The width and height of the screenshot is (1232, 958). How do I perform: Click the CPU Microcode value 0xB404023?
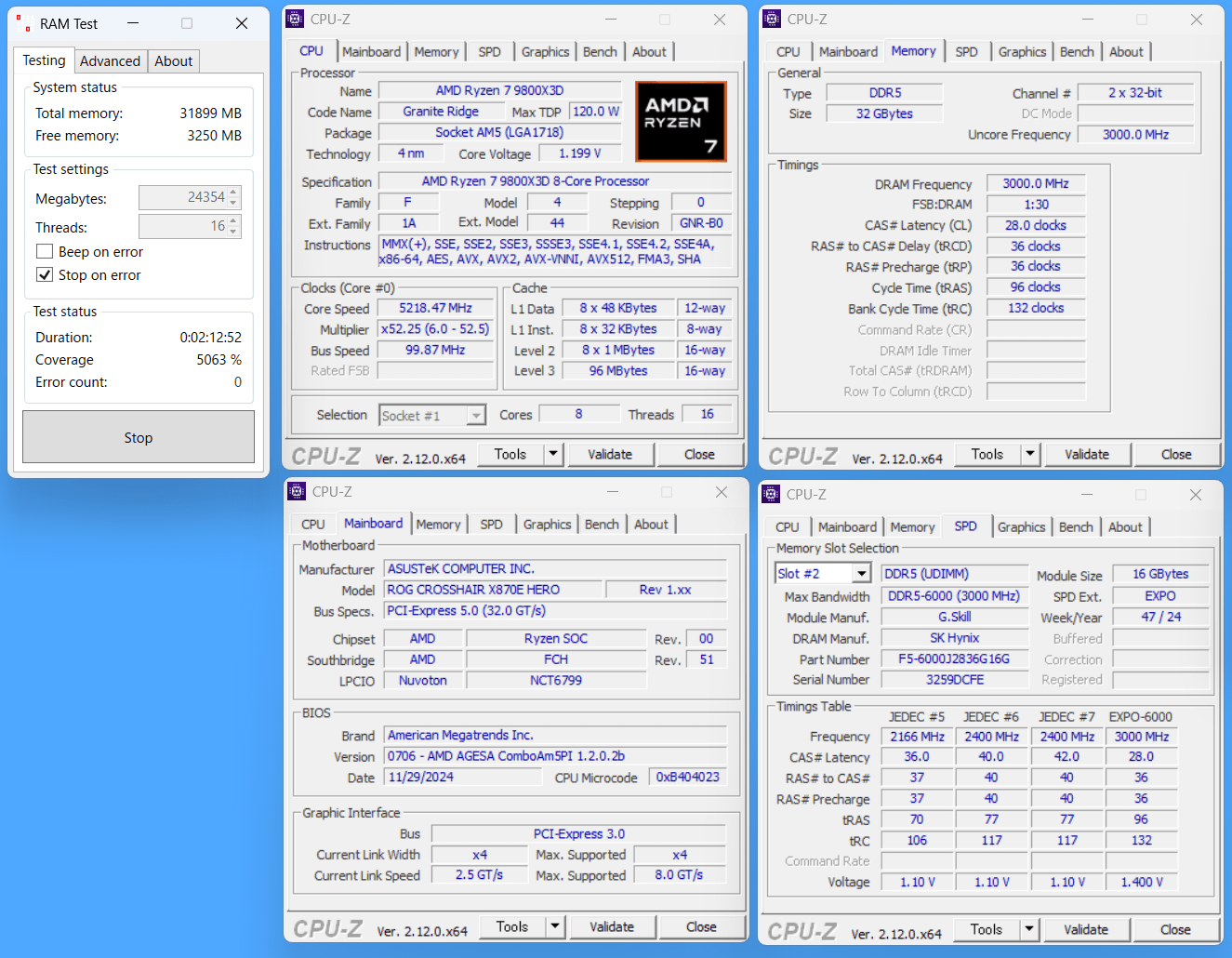tap(687, 777)
